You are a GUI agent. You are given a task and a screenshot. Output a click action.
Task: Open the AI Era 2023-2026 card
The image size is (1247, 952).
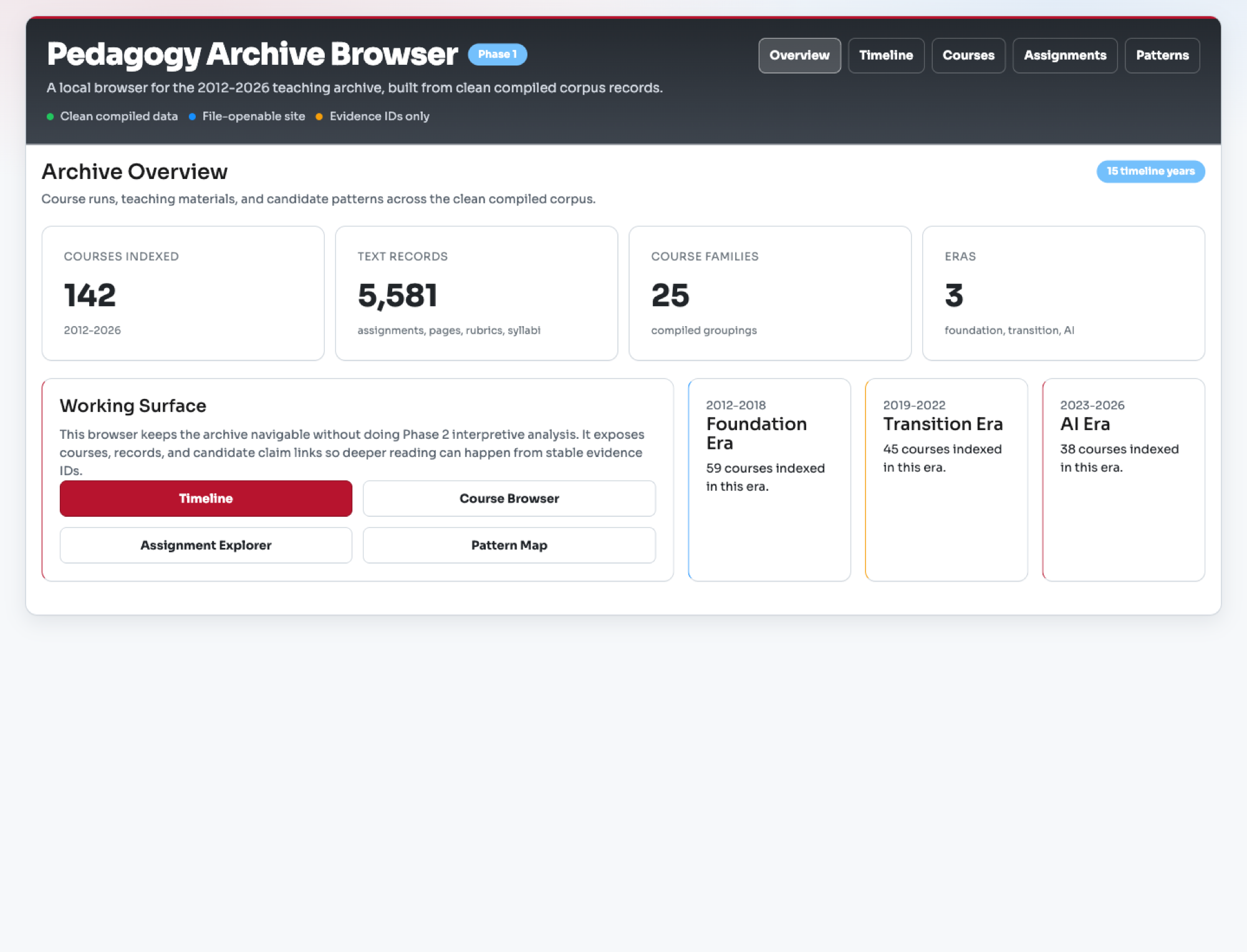[x=1124, y=479]
